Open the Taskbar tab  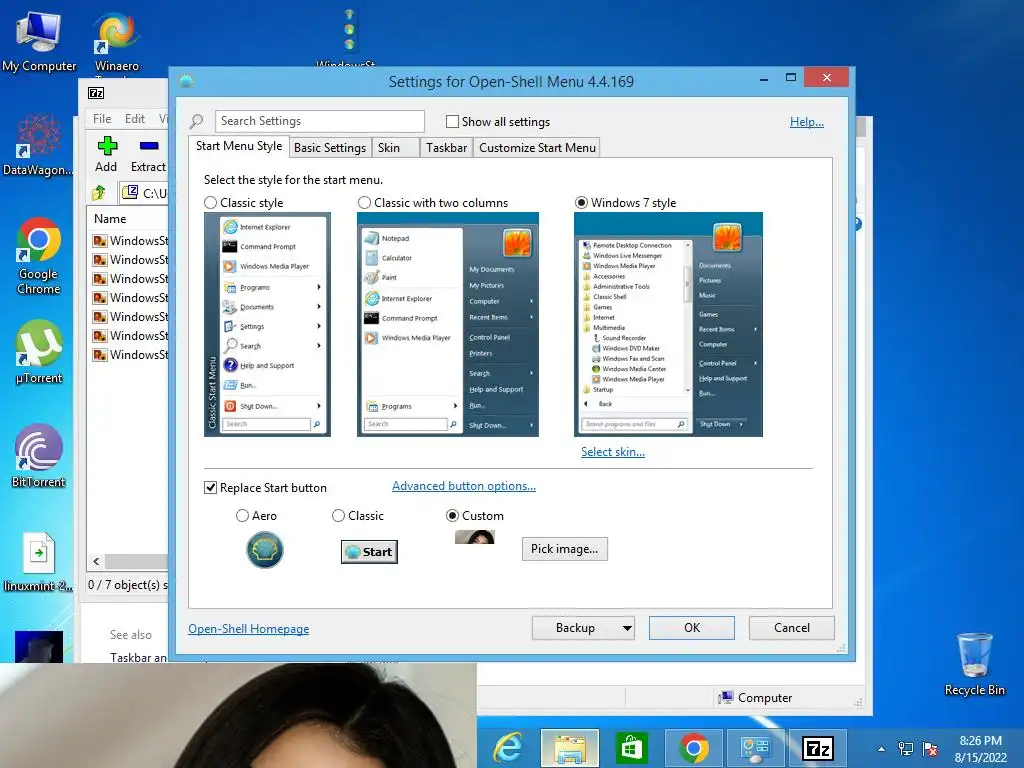447,148
